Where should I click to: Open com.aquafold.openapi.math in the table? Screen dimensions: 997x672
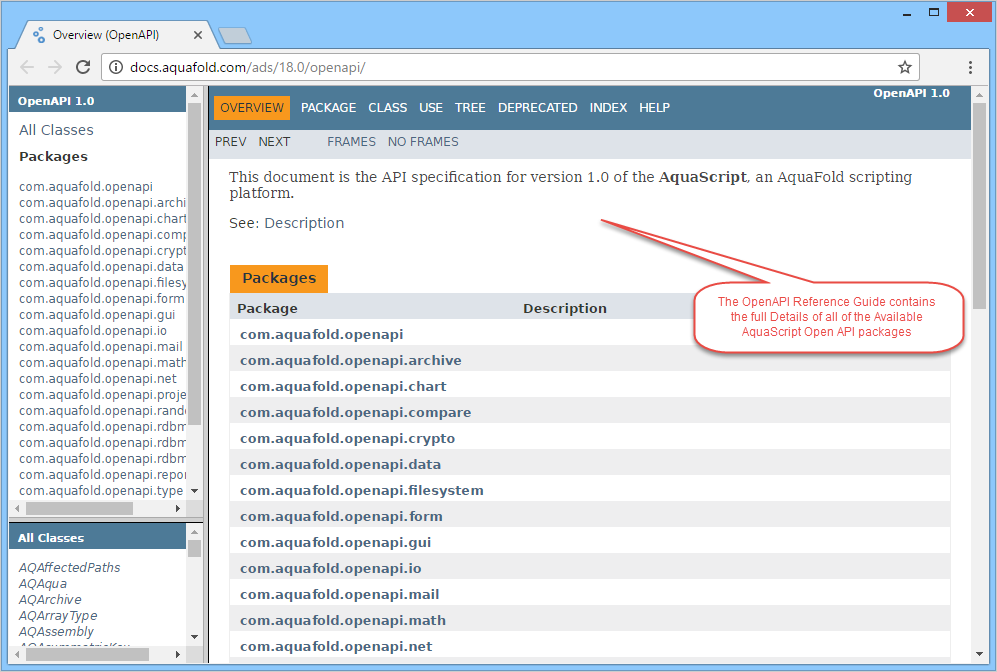click(x=343, y=621)
